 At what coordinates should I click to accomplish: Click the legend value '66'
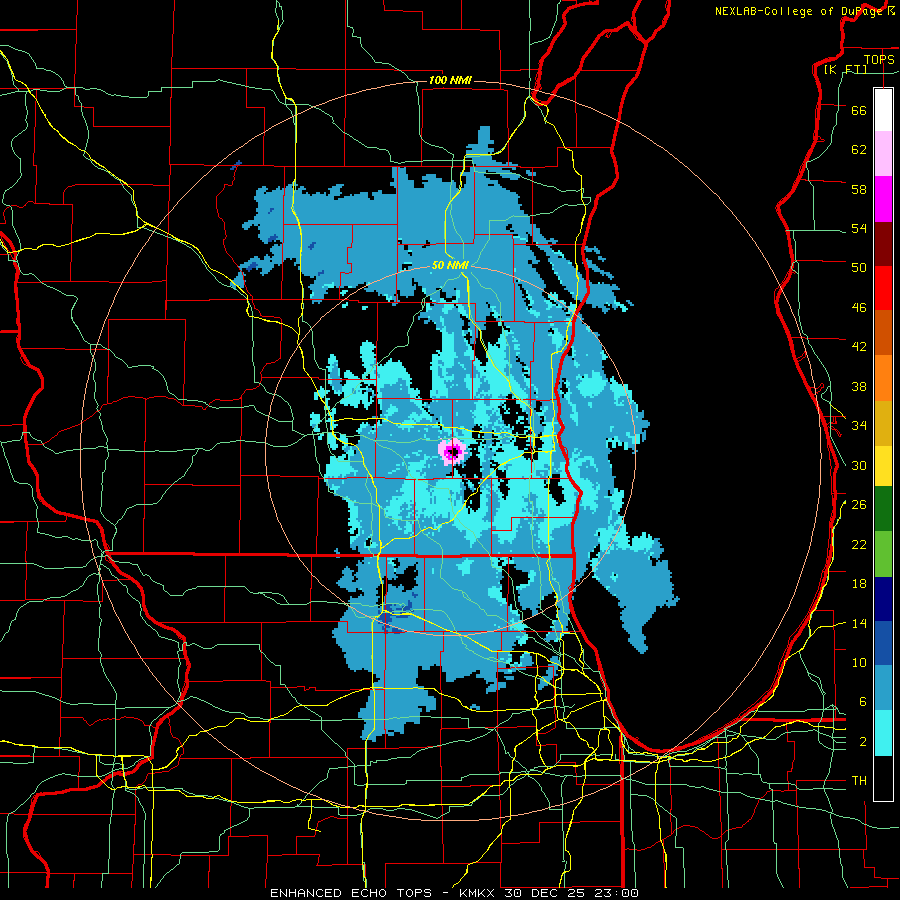point(859,111)
